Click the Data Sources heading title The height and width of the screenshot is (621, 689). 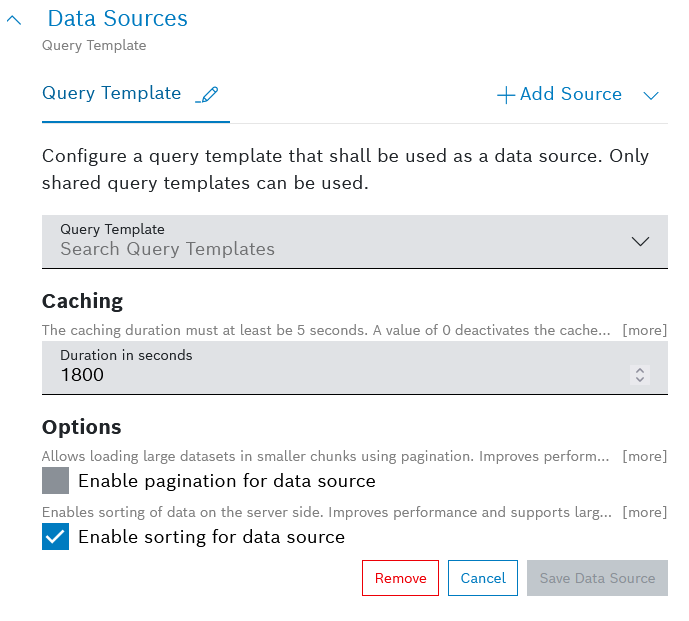point(117,18)
